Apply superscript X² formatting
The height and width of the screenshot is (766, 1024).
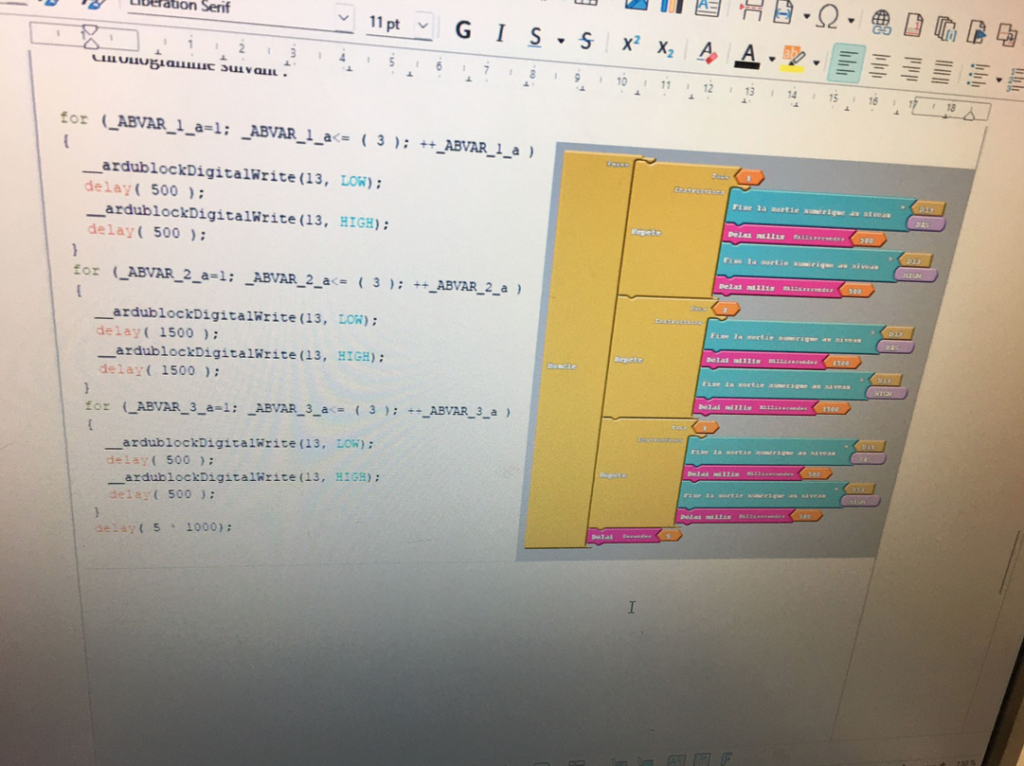631,44
